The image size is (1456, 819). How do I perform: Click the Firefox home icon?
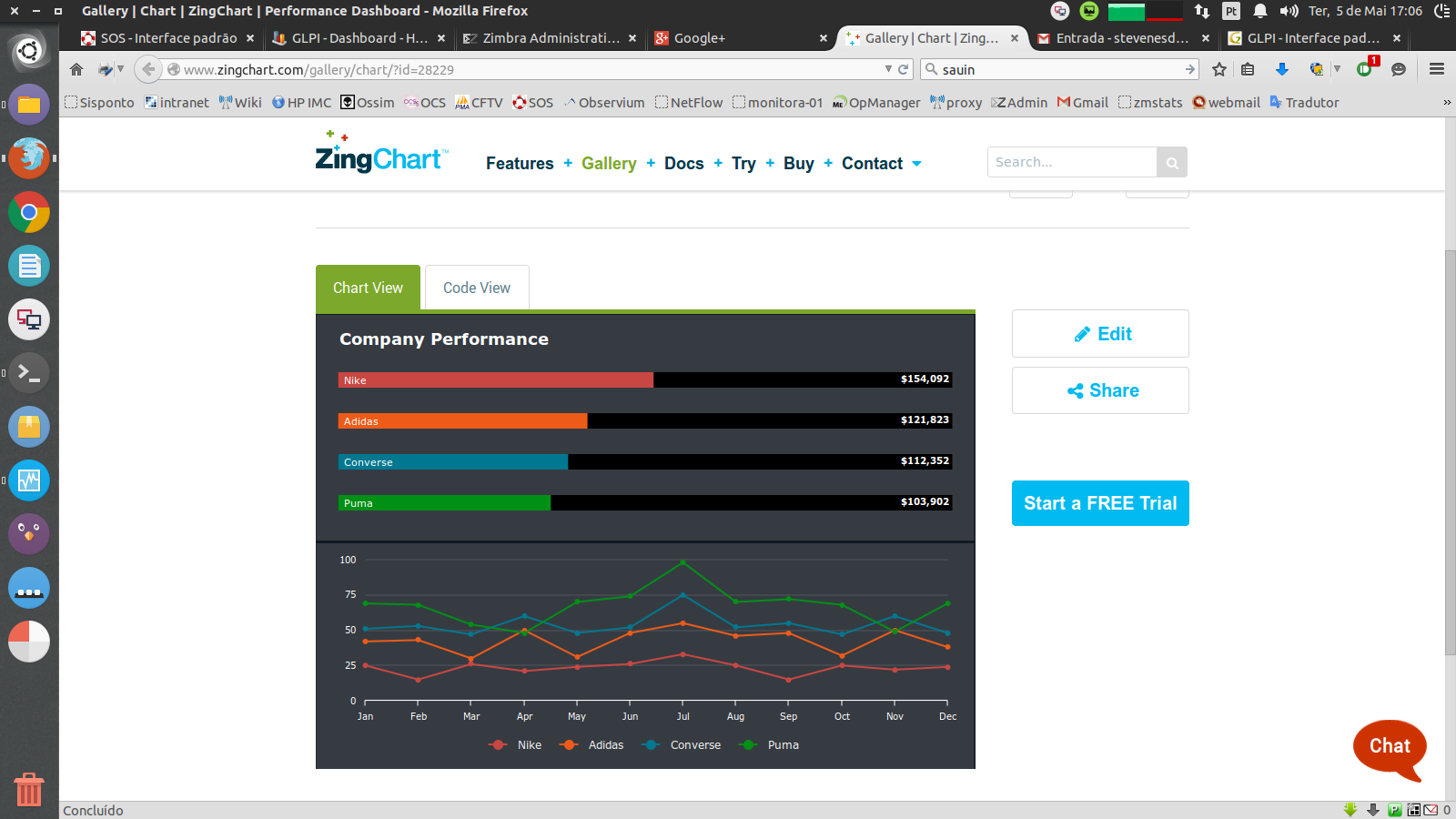click(76, 69)
